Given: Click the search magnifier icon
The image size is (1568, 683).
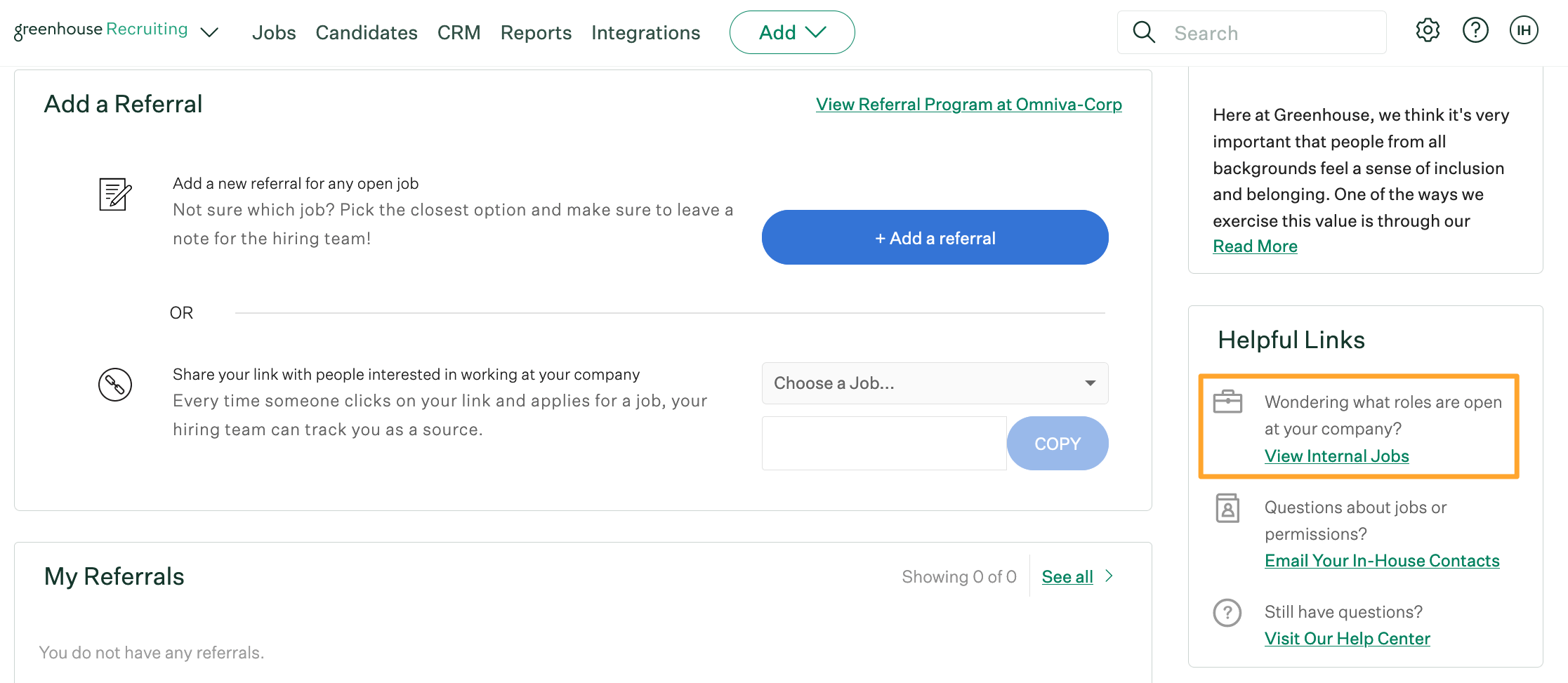Looking at the screenshot, I should pos(1144,32).
